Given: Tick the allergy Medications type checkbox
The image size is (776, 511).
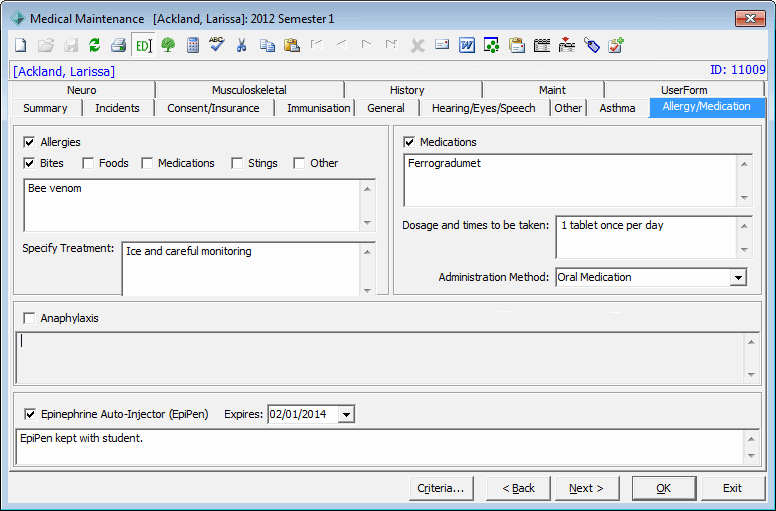Looking at the screenshot, I should (147, 163).
